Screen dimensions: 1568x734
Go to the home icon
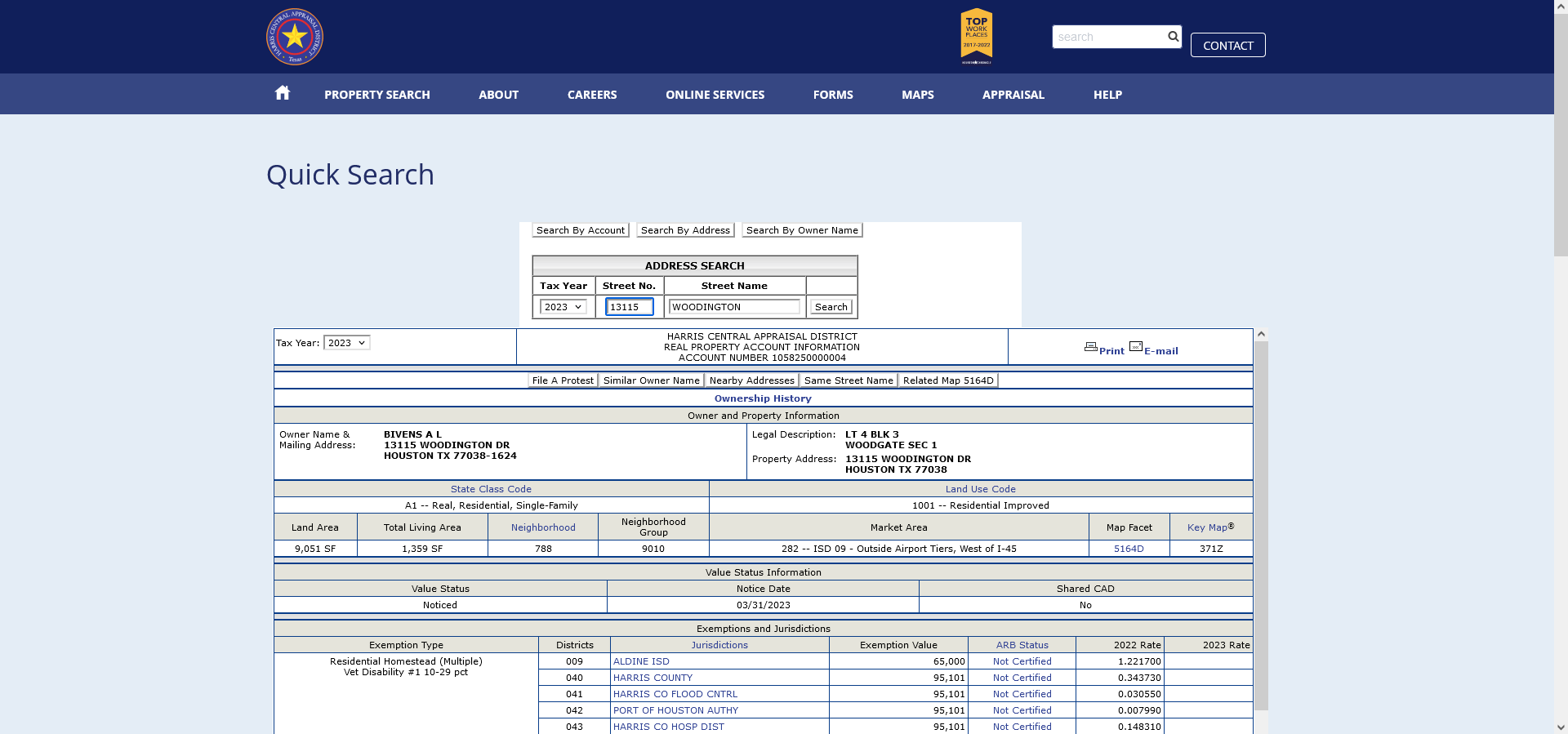pyautogui.click(x=283, y=93)
